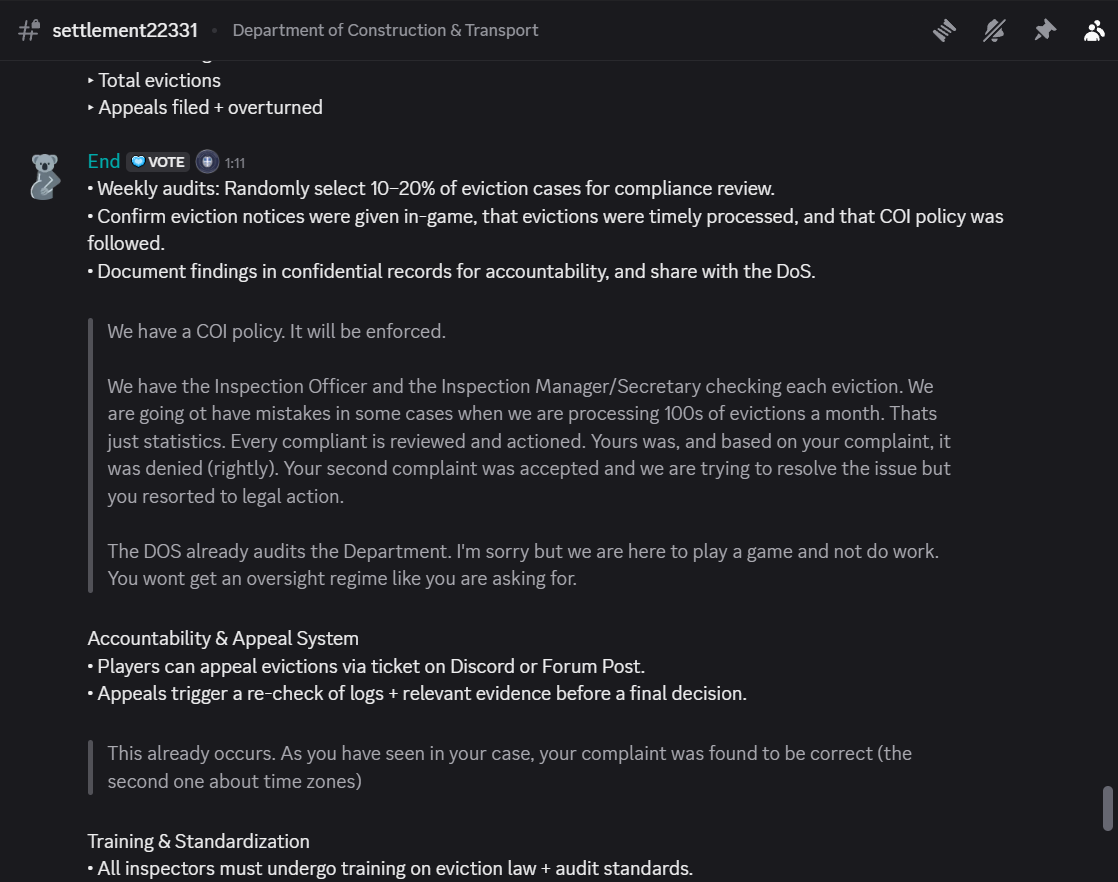The image size is (1118, 882).
Task: Show pinned messages with pin icon
Action: click(x=1045, y=31)
